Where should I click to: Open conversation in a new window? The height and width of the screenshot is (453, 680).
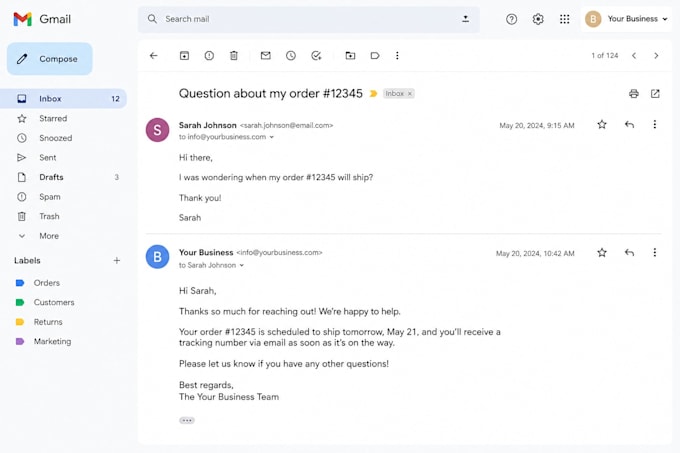click(655, 93)
